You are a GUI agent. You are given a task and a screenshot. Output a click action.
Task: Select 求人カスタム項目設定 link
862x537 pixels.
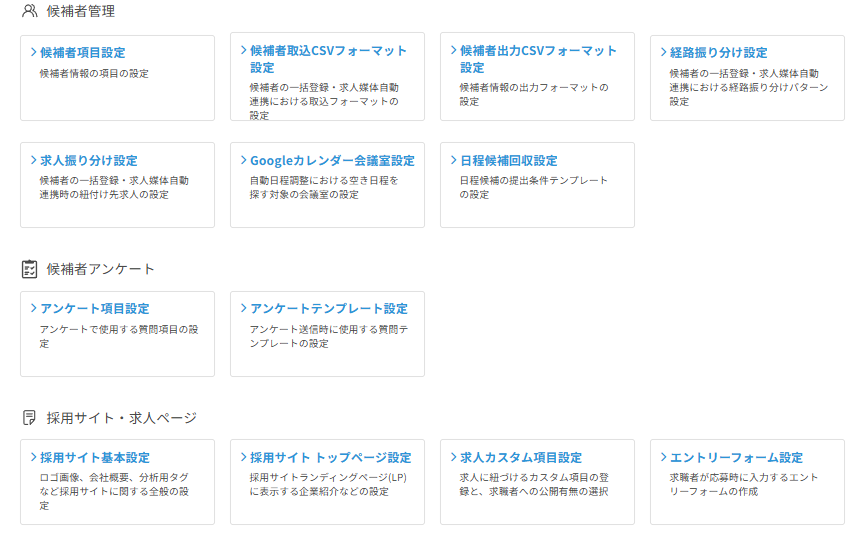pyautogui.click(x=521, y=458)
